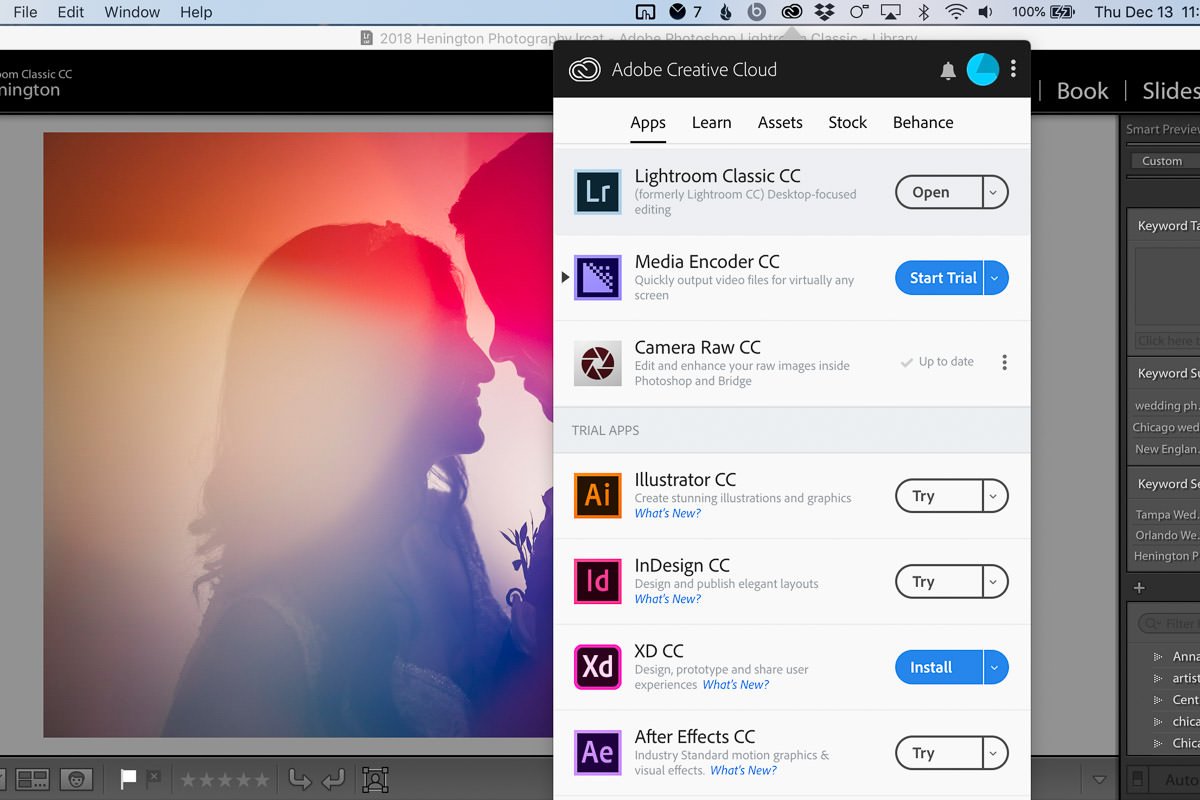Click the XD CC app icon
The image size is (1200, 800).
[x=598, y=667]
